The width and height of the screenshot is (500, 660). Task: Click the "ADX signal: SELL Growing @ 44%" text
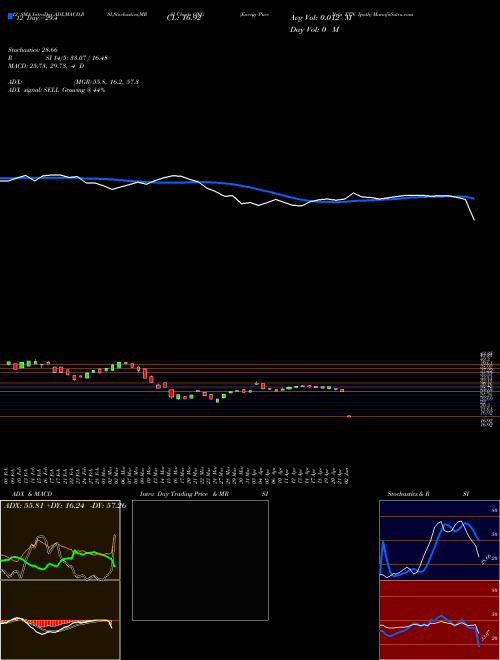[56, 90]
